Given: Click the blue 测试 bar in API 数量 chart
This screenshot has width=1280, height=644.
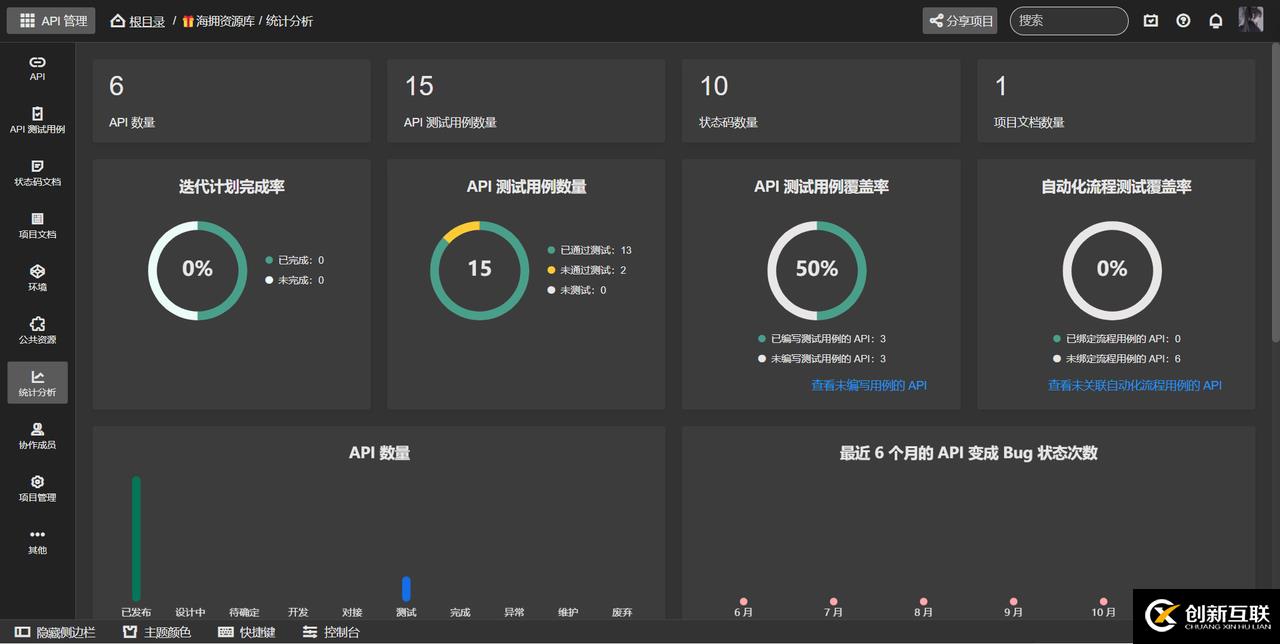Looking at the screenshot, I should pyautogui.click(x=406, y=589).
